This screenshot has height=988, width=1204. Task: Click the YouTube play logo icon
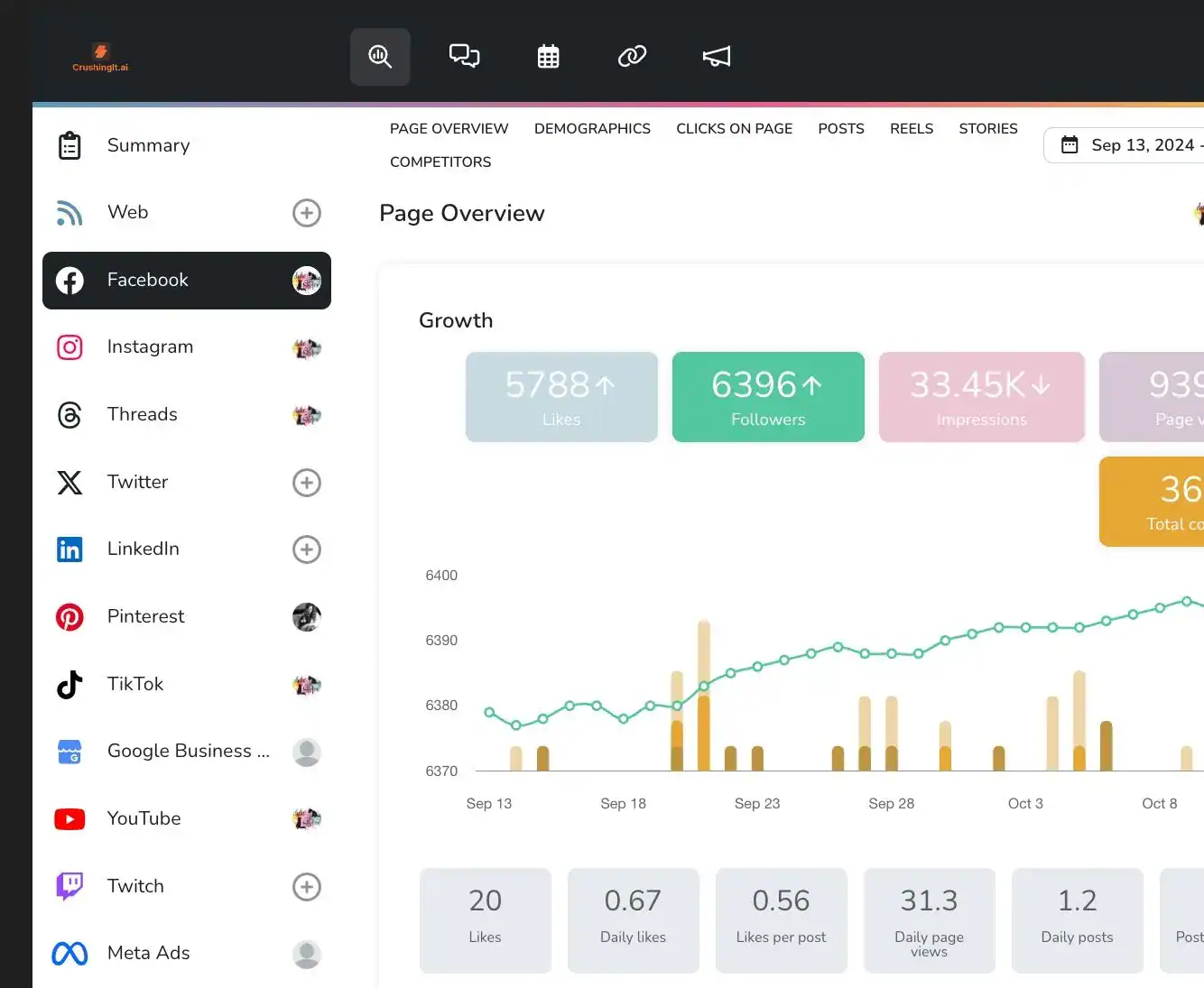(69, 819)
